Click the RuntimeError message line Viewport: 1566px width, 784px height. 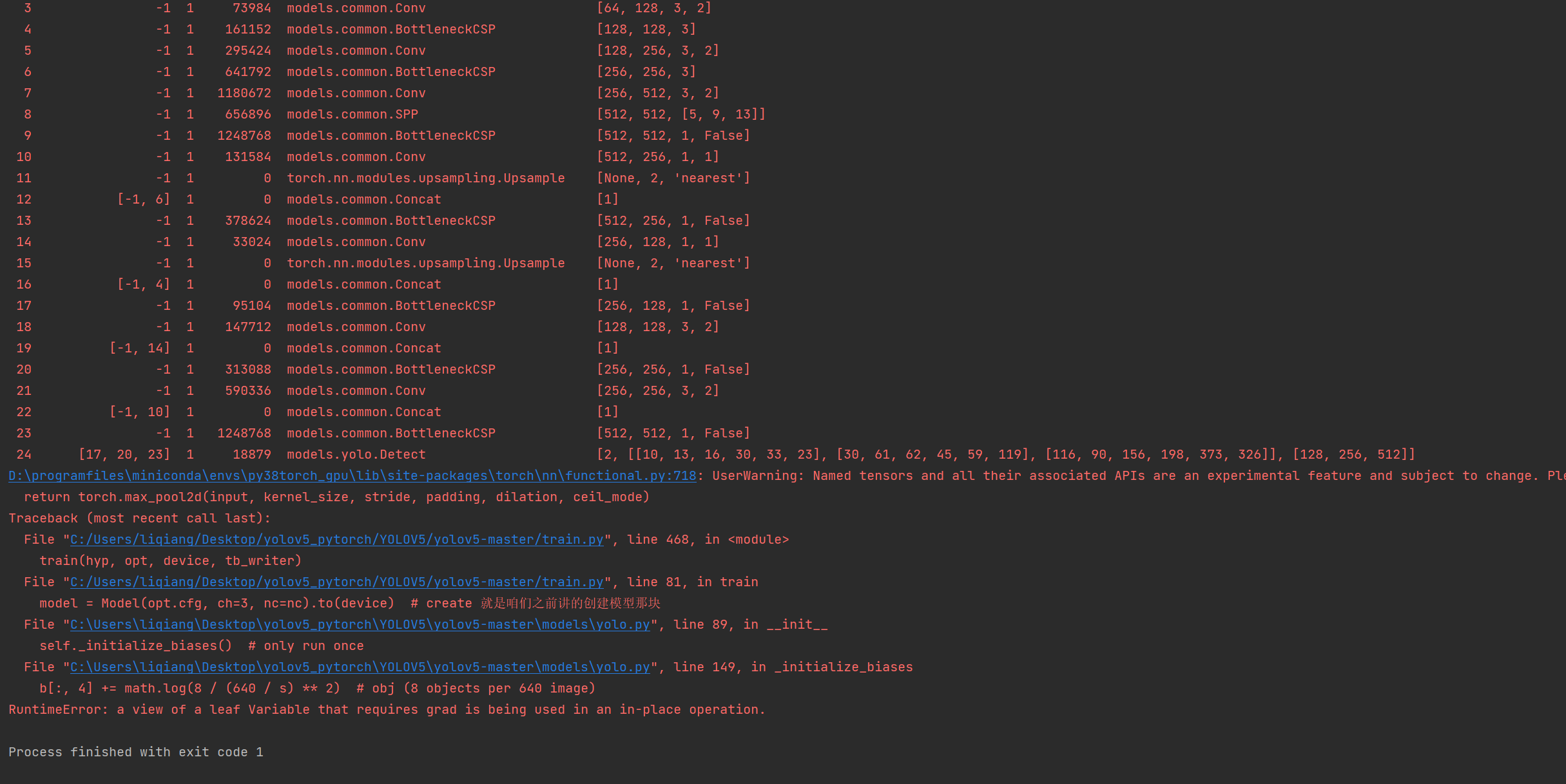coord(387,710)
